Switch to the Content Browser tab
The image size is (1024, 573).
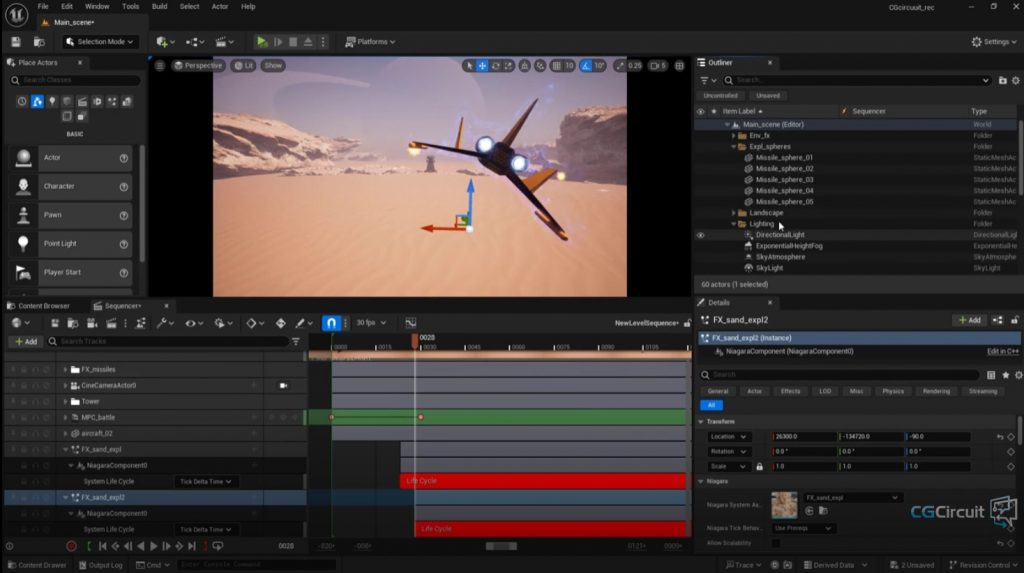pos(39,306)
